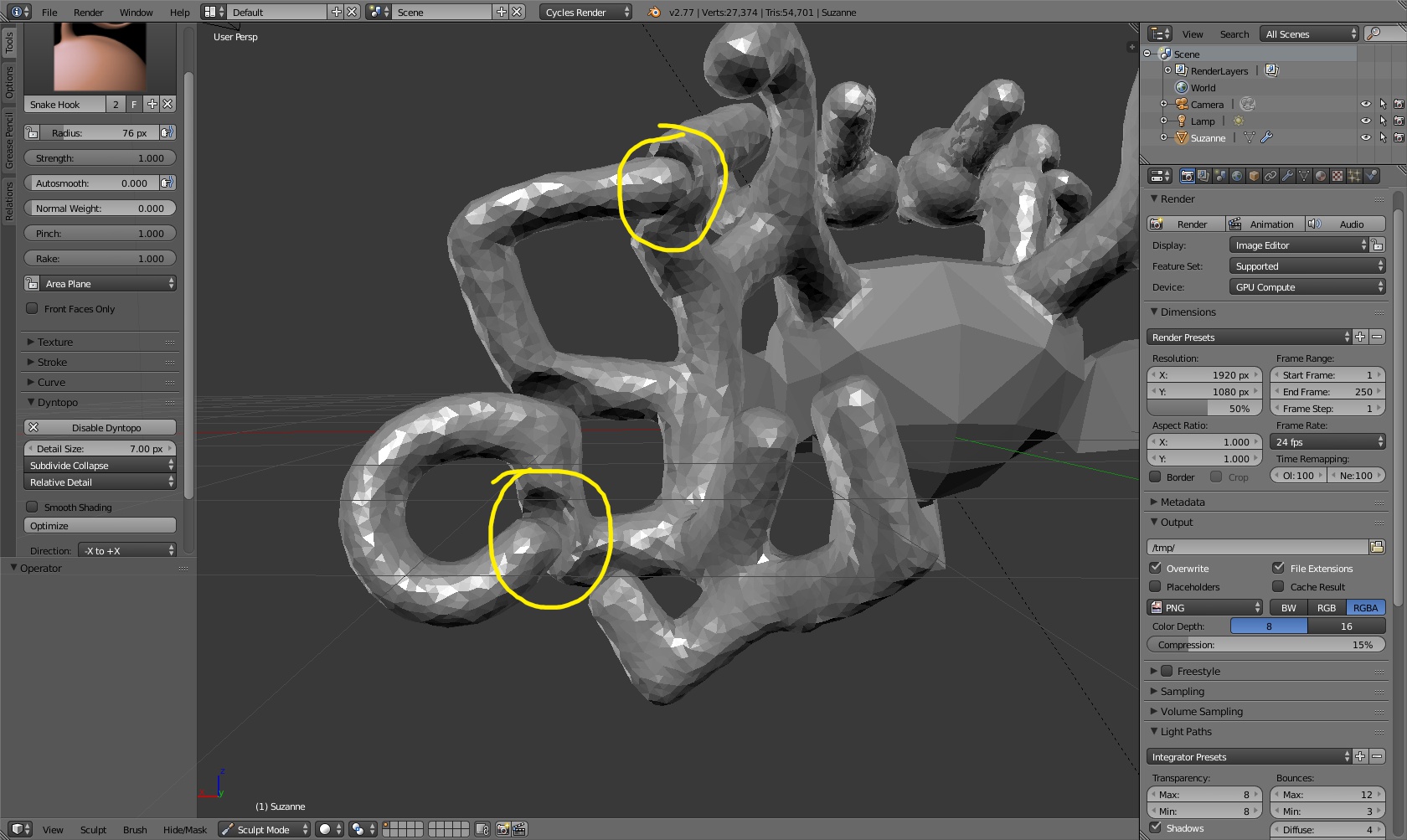Screen dimensions: 1407x840
Task: Open the Particles properties tab (sparkles icon)
Action: tap(1354, 176)
